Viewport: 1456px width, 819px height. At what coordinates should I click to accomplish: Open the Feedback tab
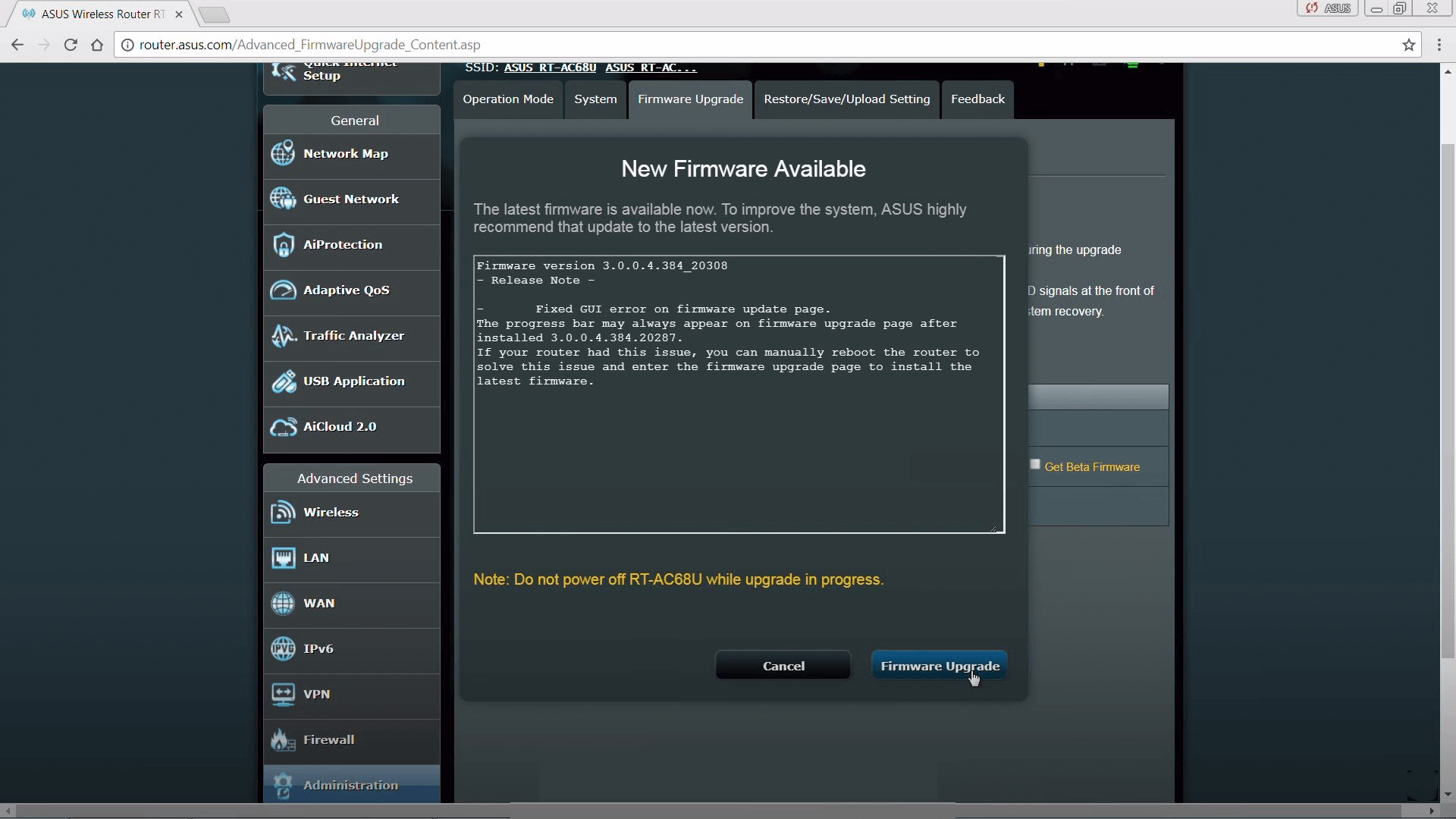pyautogui.click(x=977, y=99)
